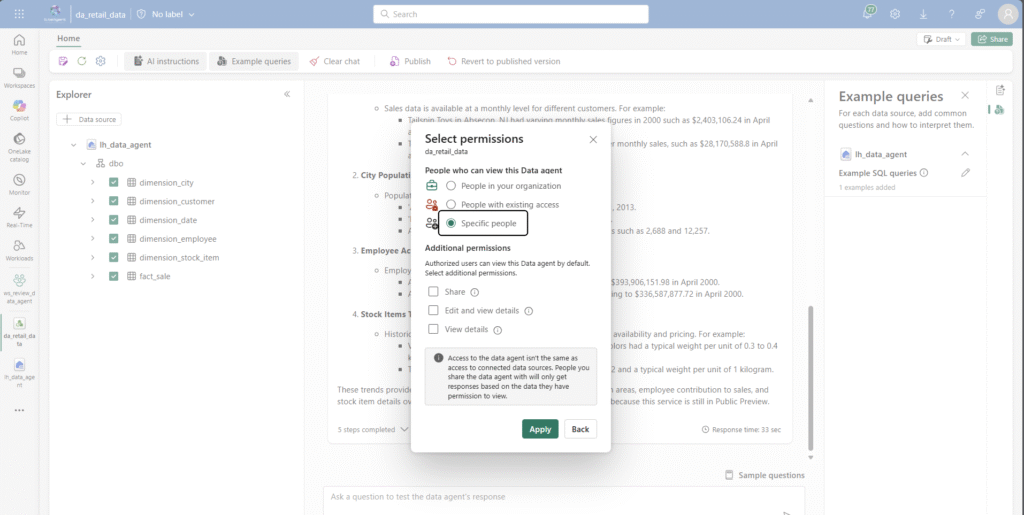Uncheck fact_sale table checkbox
This screenshot has height=515, width=1024.
click(114, 276)
